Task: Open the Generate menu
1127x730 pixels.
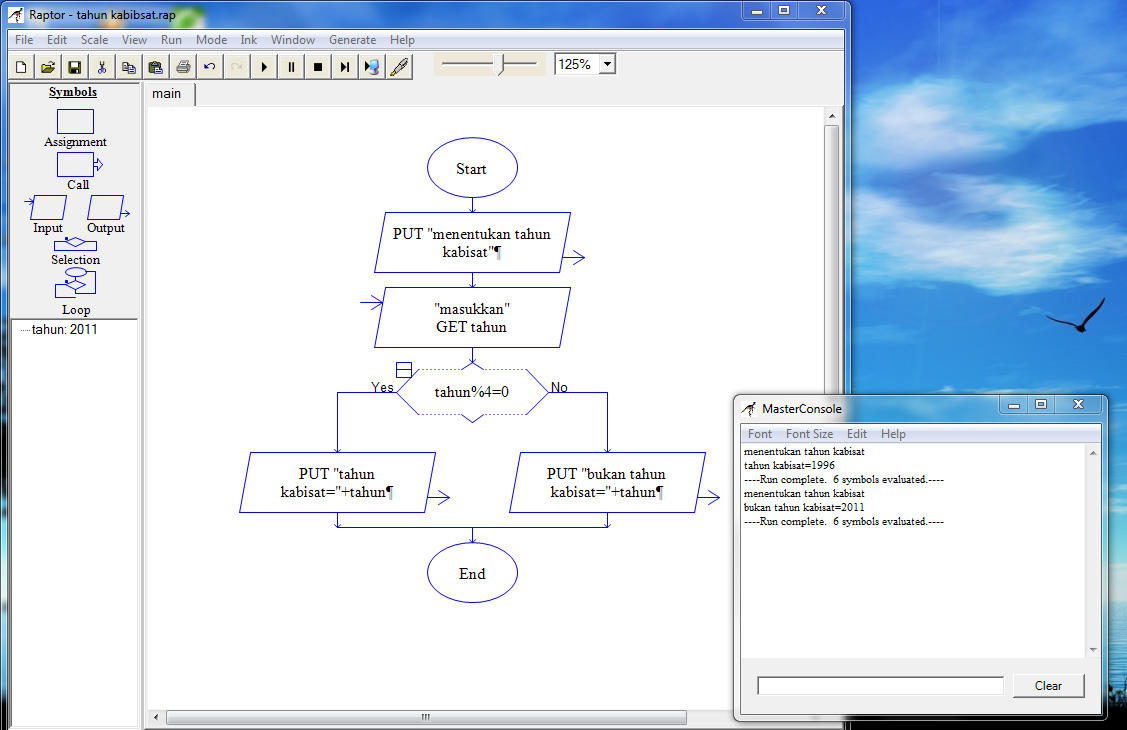Action: [x=352, y=40]
